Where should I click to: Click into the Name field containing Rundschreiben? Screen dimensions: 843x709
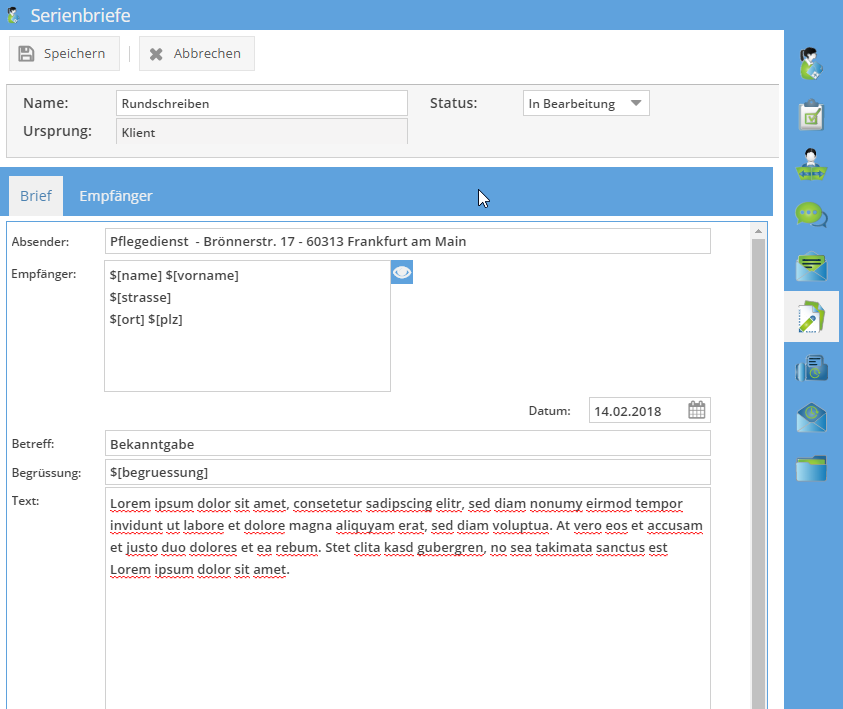coord(261,103)
